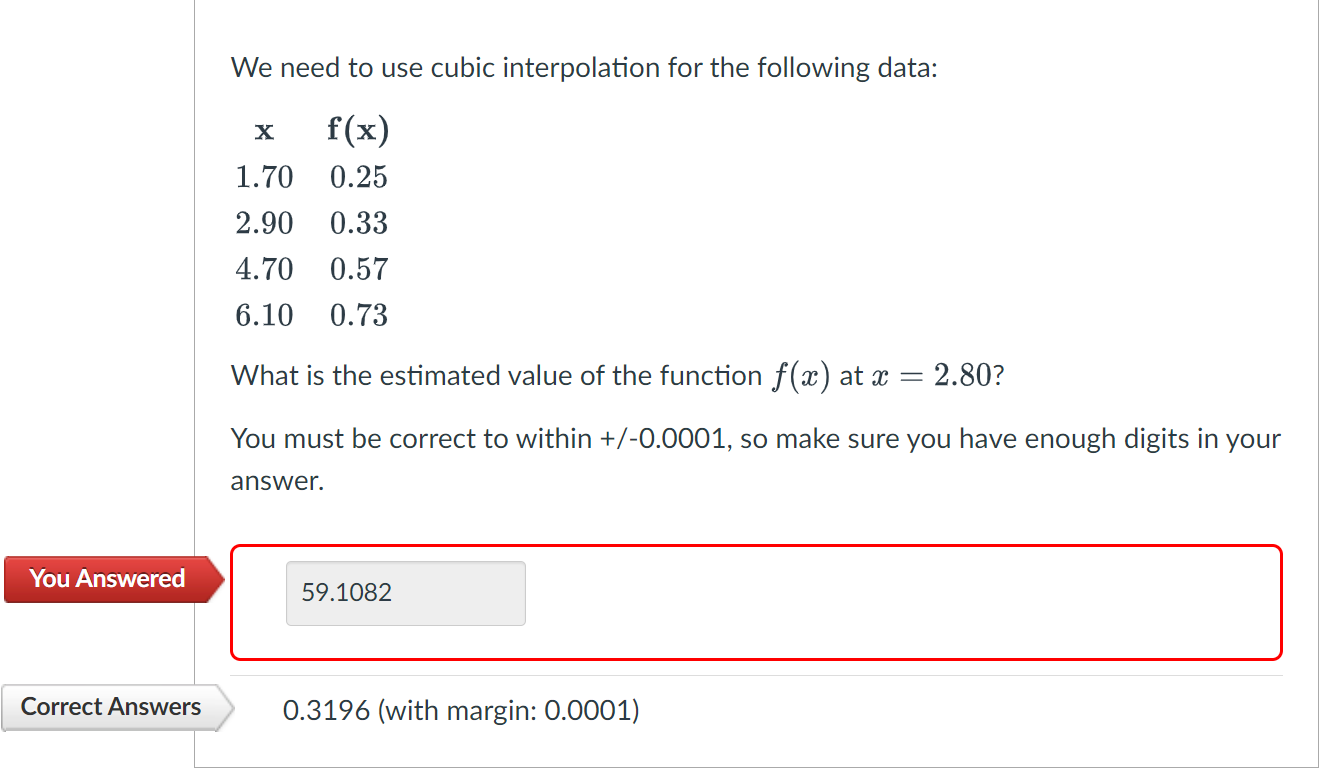Screen dimensions: 1319x772
Task: Click the red You Answered label
Action: [110, 579]
